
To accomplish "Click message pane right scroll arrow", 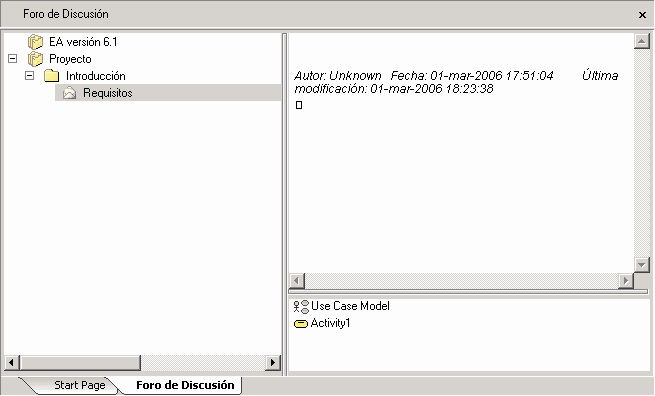I will (x=626, y=280).
